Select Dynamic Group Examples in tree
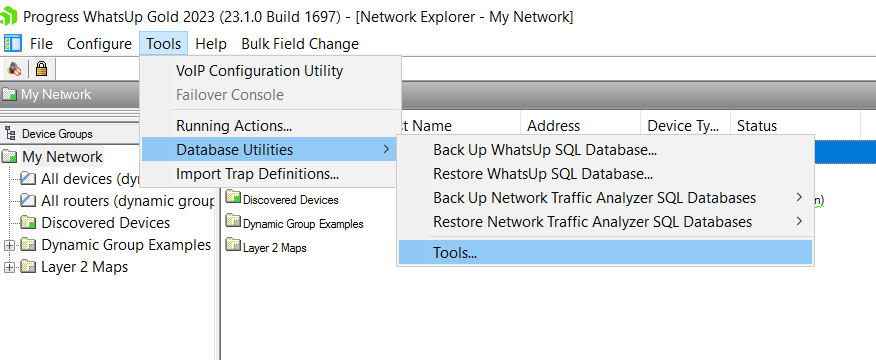This screenshot has width=876, height=360. point(126,245)
